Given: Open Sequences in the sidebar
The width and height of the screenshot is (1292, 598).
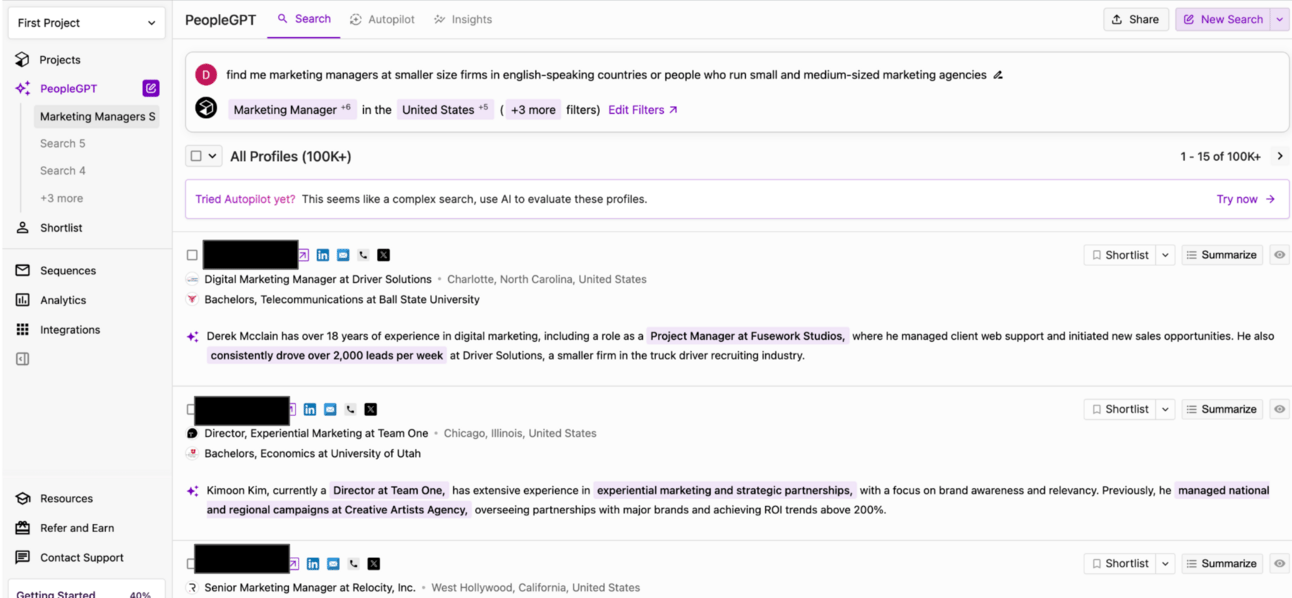Looking at the screenshot, I should (x=67, y=271).
